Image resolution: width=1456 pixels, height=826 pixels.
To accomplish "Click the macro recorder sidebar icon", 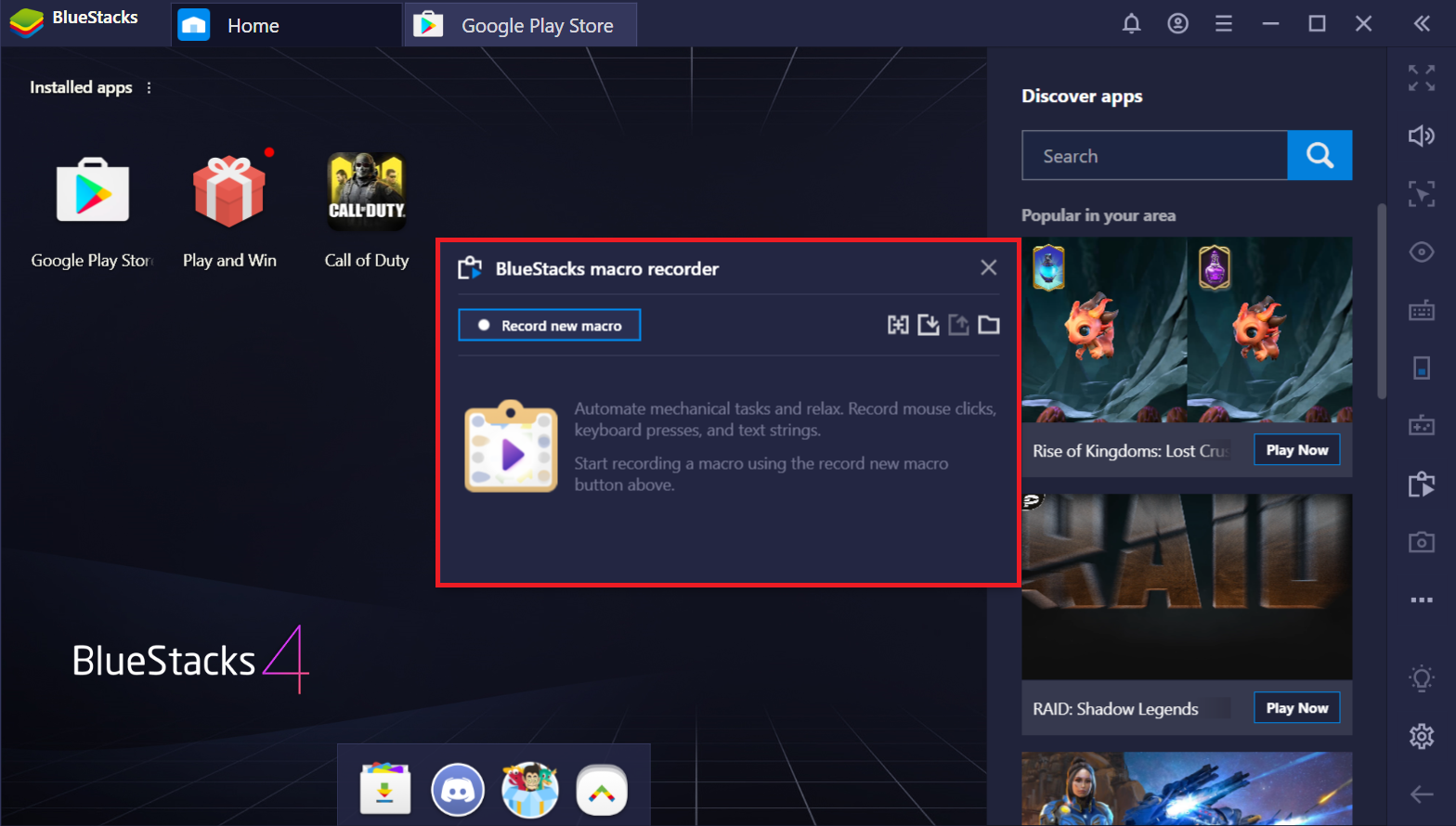I will 1422,484.
